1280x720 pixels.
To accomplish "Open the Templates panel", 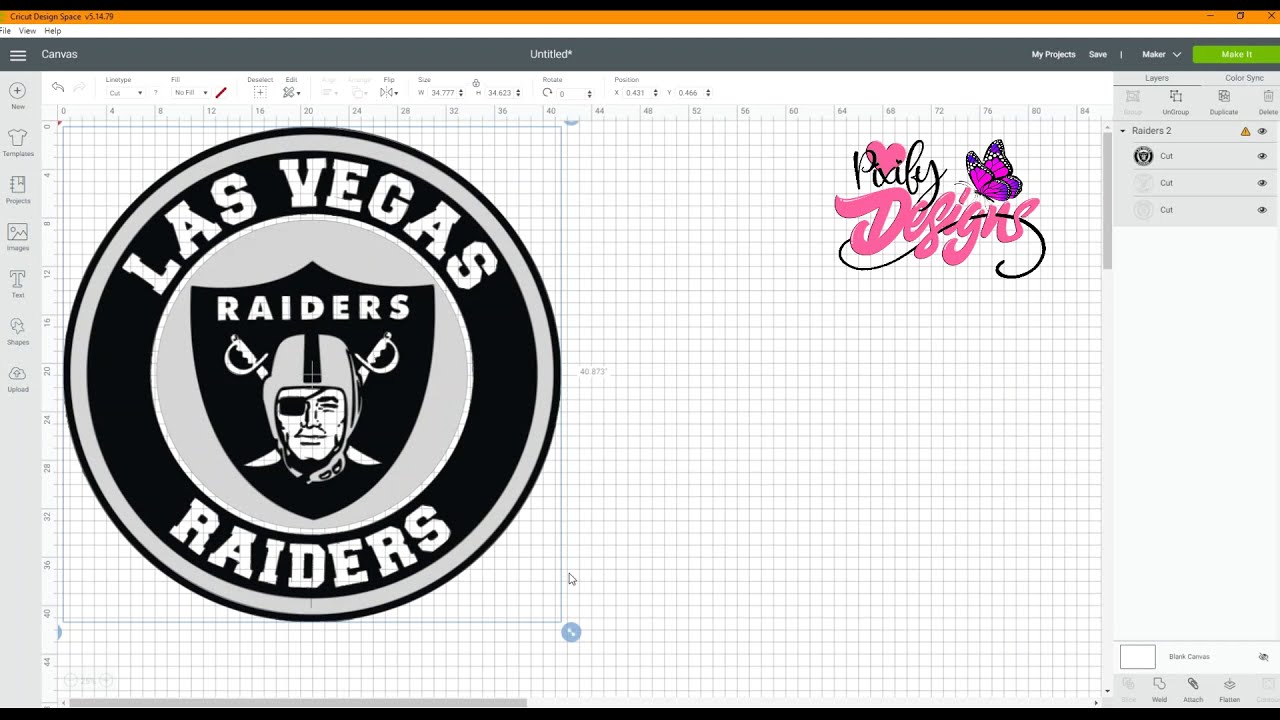I will coord(18,143).
